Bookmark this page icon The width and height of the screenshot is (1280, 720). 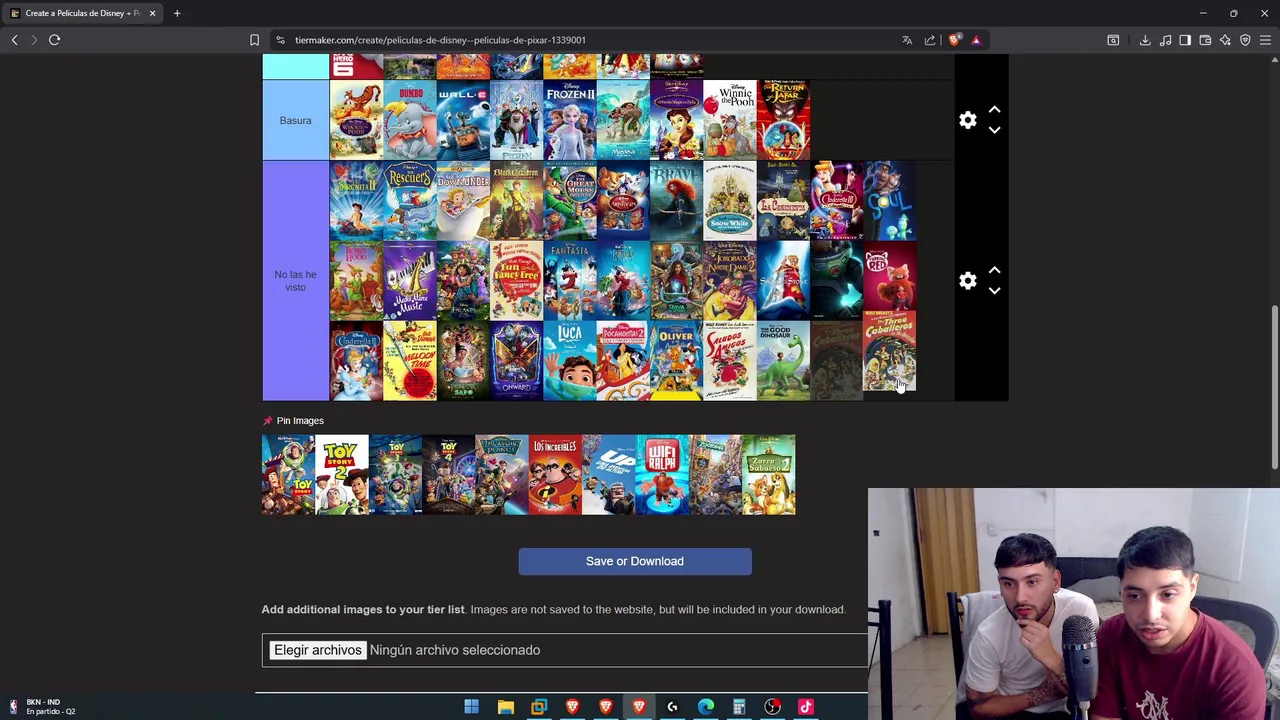[254, 40]
